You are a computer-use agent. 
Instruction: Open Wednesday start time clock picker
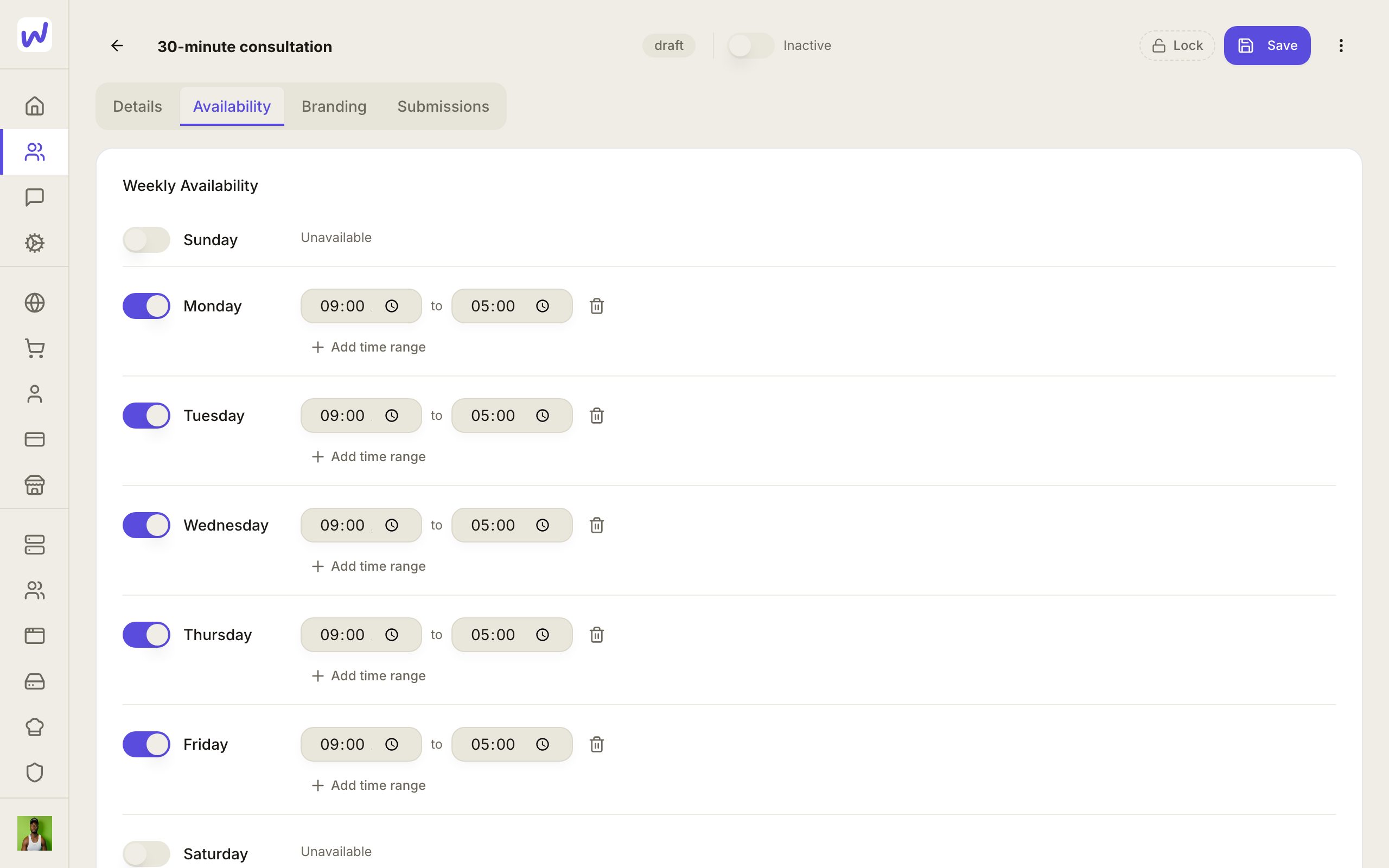pyautogui.click(x=391, y=525)
